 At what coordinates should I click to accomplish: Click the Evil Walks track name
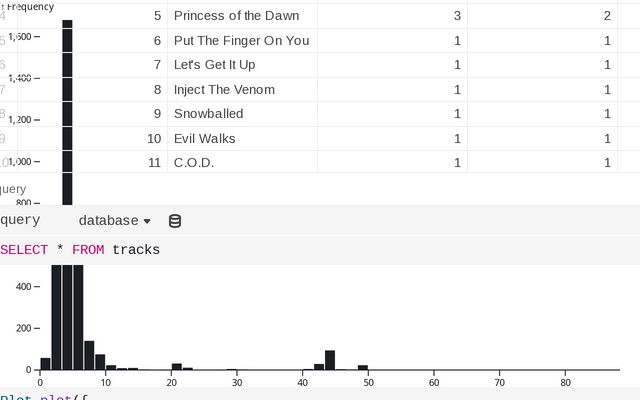[x=205, y=138]
